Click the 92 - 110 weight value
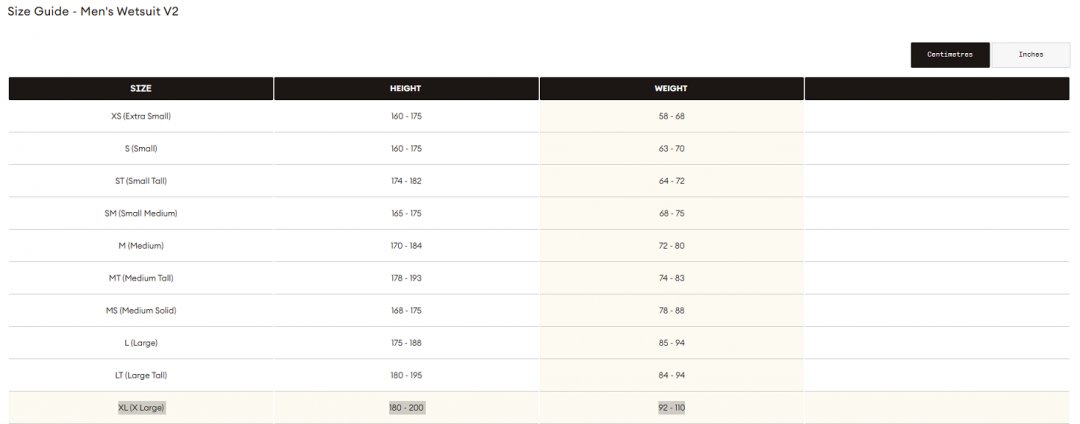The width and height of the screenshot is (1080, 424). (x=672, y=407)
